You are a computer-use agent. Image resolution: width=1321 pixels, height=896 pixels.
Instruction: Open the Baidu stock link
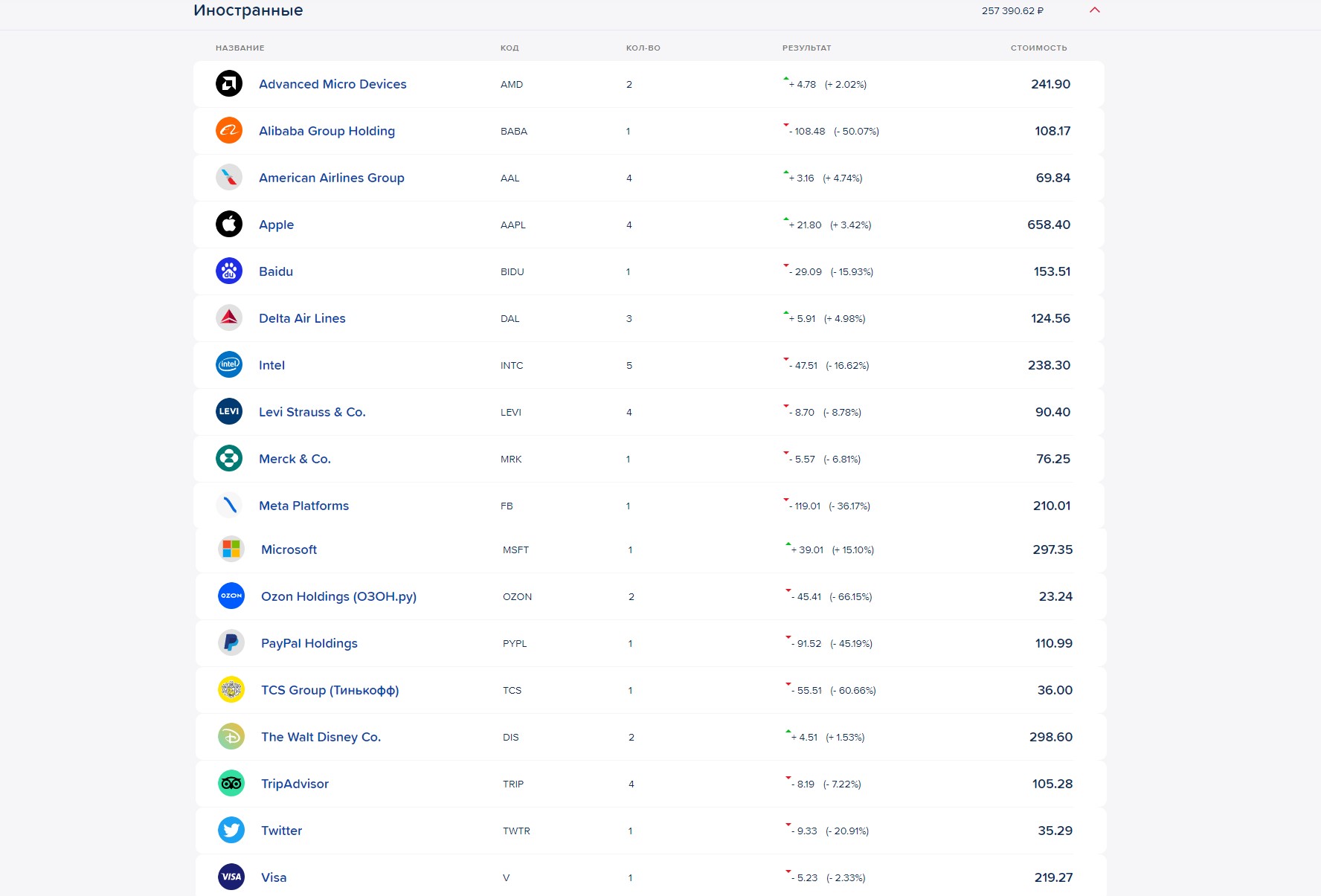[276, 271]
